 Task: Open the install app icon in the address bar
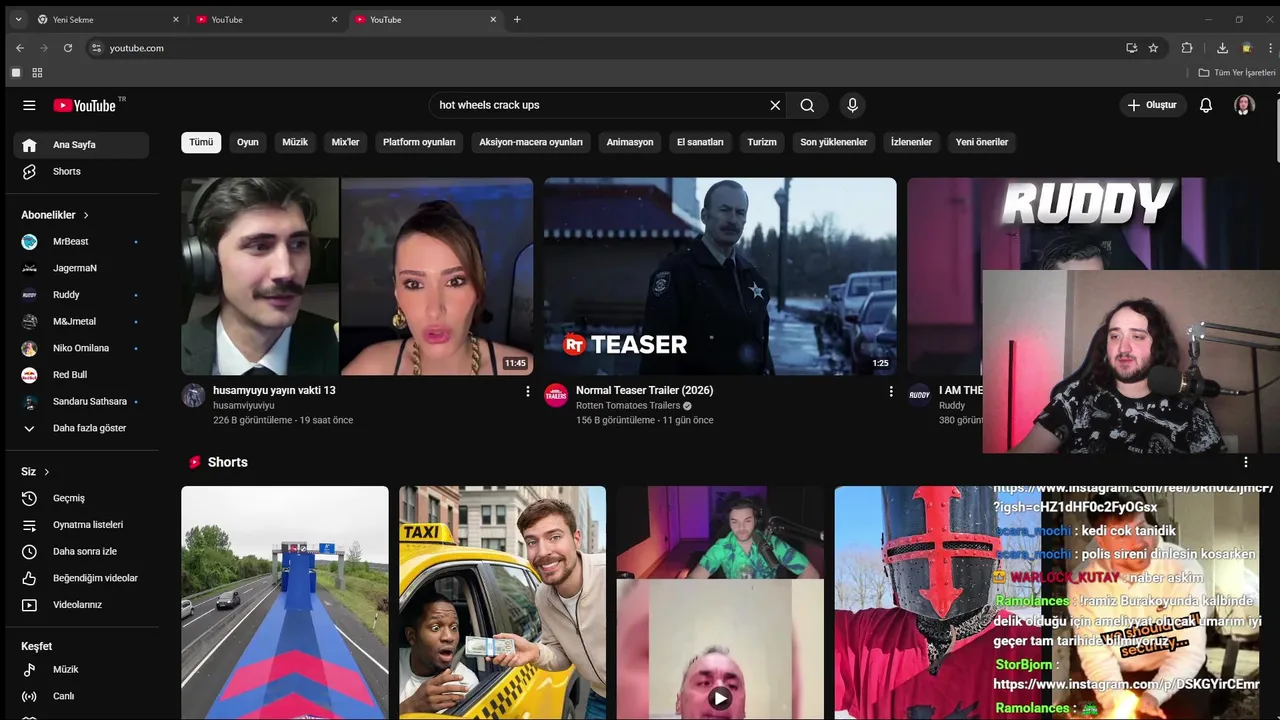1131,48
